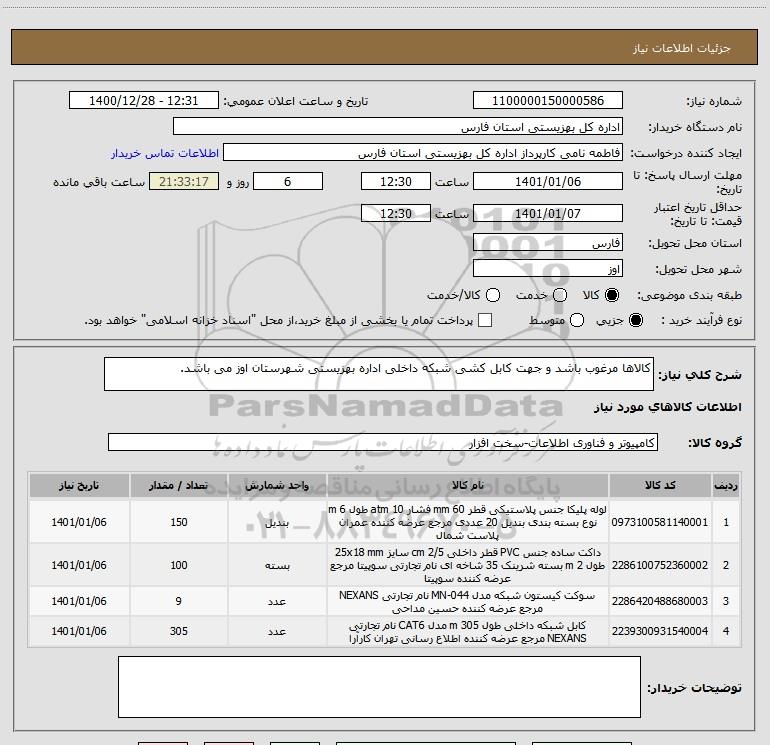
Task: Click product code 2239300931540004
Action: pyautogui.click(x=660, y=631)
